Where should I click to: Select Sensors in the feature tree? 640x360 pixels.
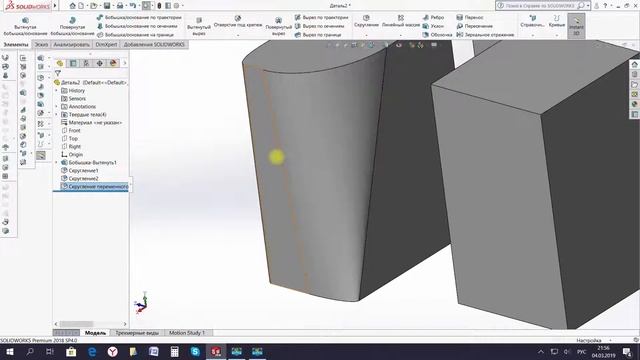click(77, 99)
